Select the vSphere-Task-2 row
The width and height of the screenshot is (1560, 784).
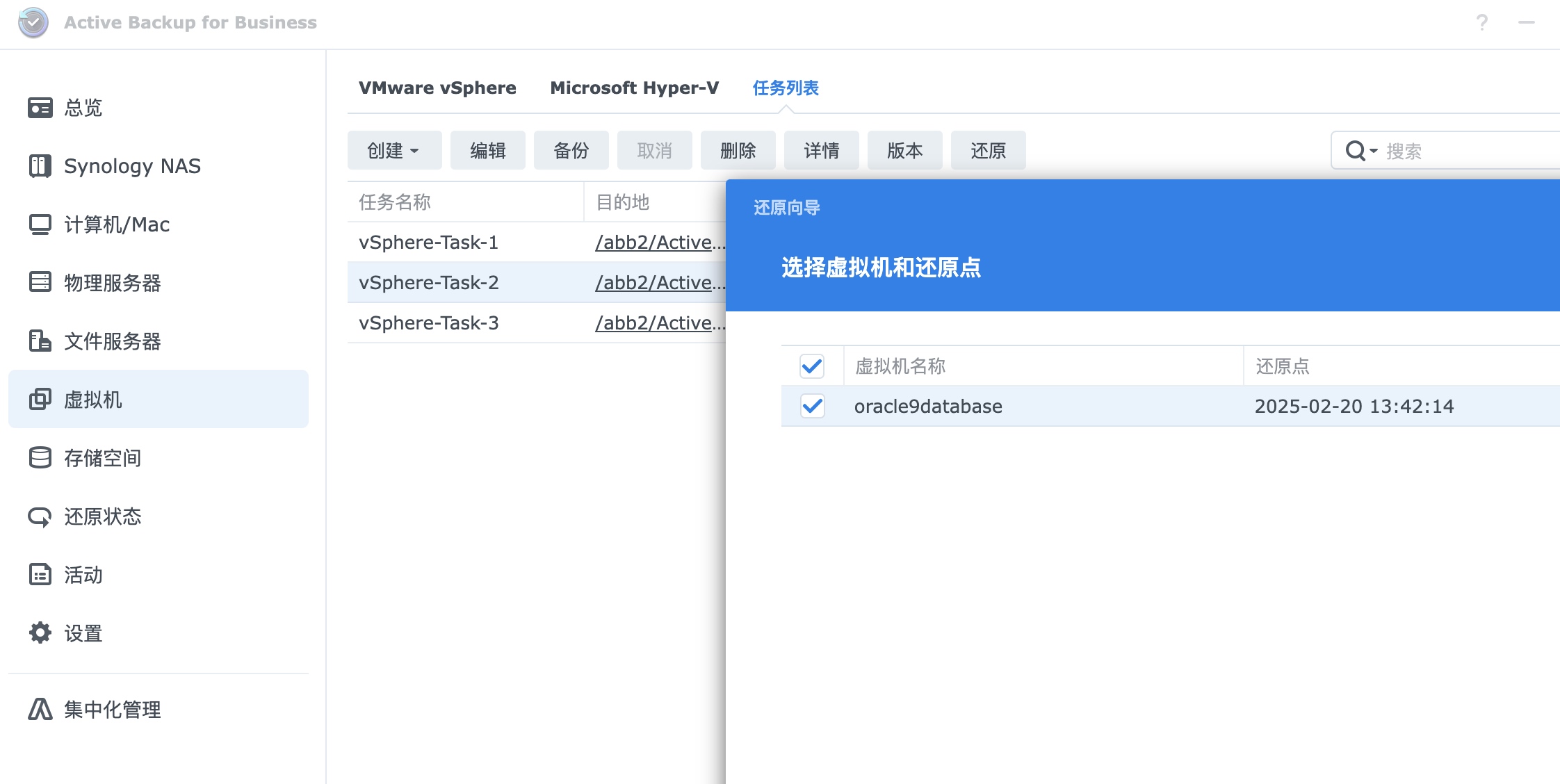click(537, 283)
